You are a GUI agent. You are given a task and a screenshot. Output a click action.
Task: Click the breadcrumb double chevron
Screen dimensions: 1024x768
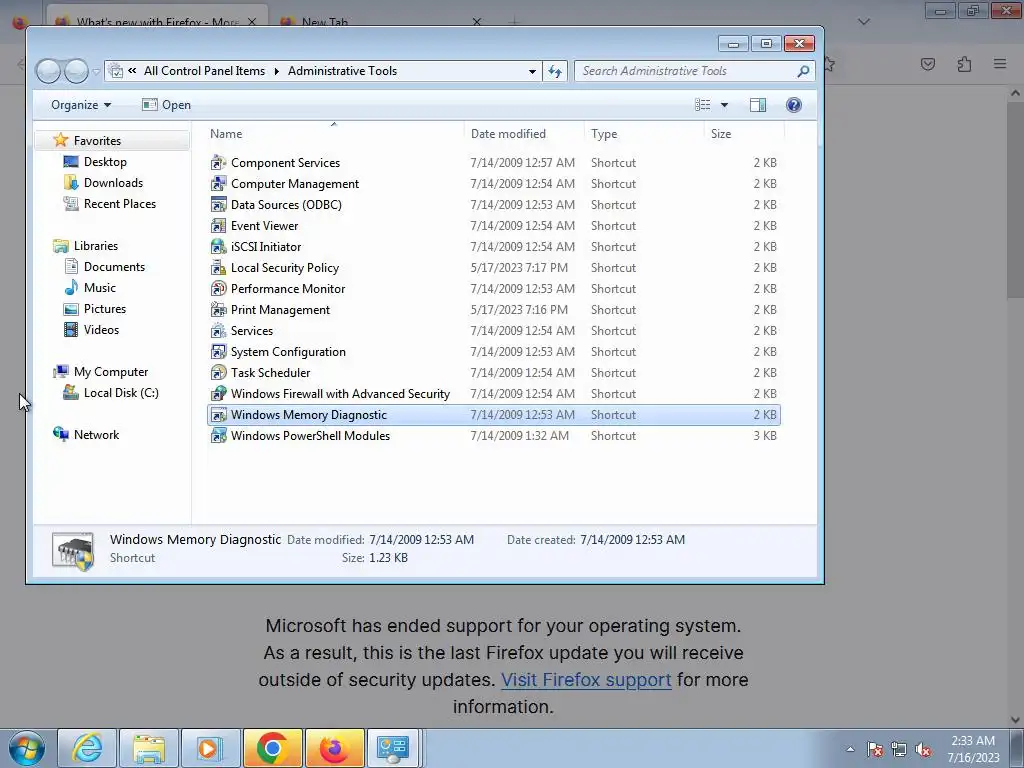point(132,71)
